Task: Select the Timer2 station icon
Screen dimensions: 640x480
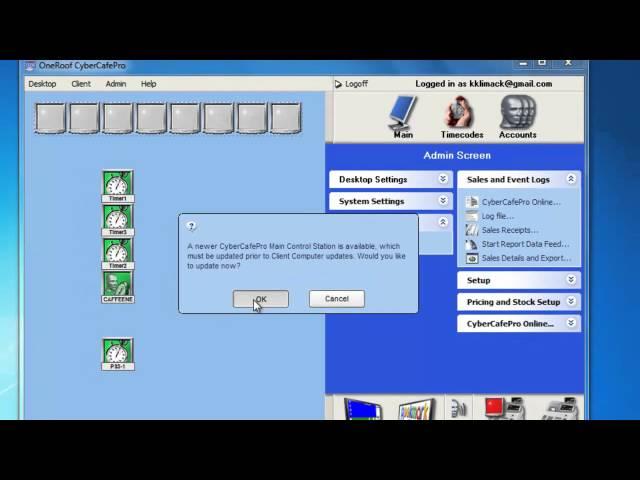Action: point(118,253)
